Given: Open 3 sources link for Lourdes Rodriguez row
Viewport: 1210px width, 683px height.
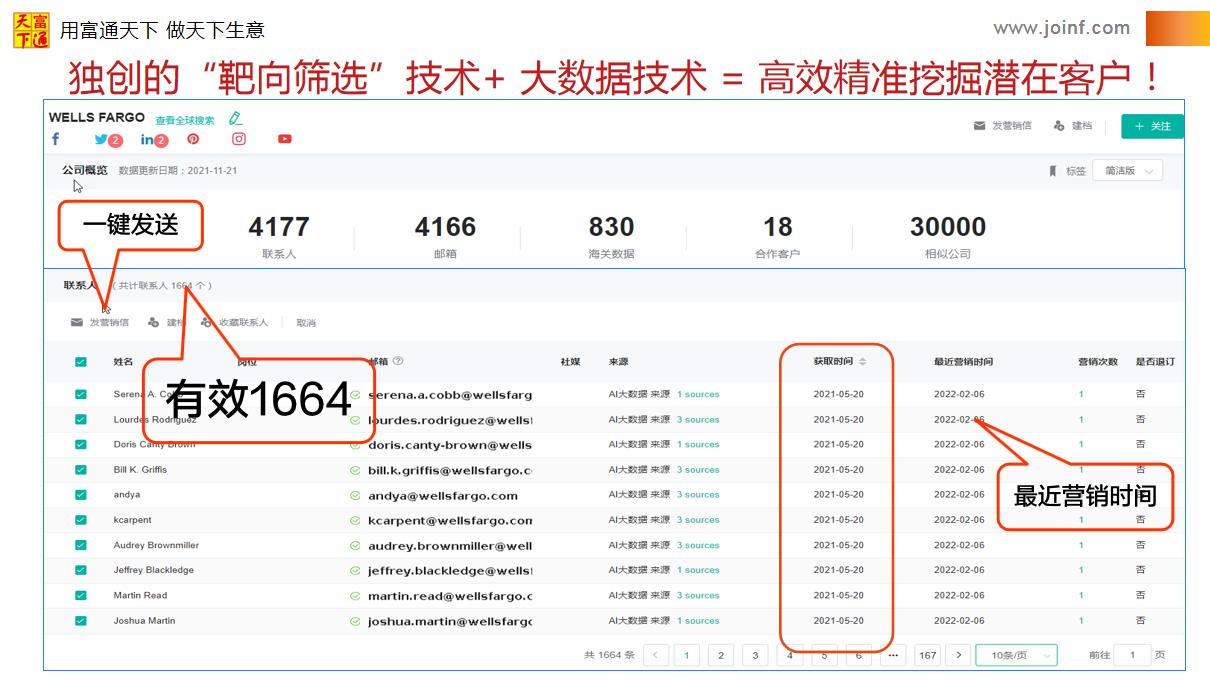Looking at the screenshot, I should (698, 419).
